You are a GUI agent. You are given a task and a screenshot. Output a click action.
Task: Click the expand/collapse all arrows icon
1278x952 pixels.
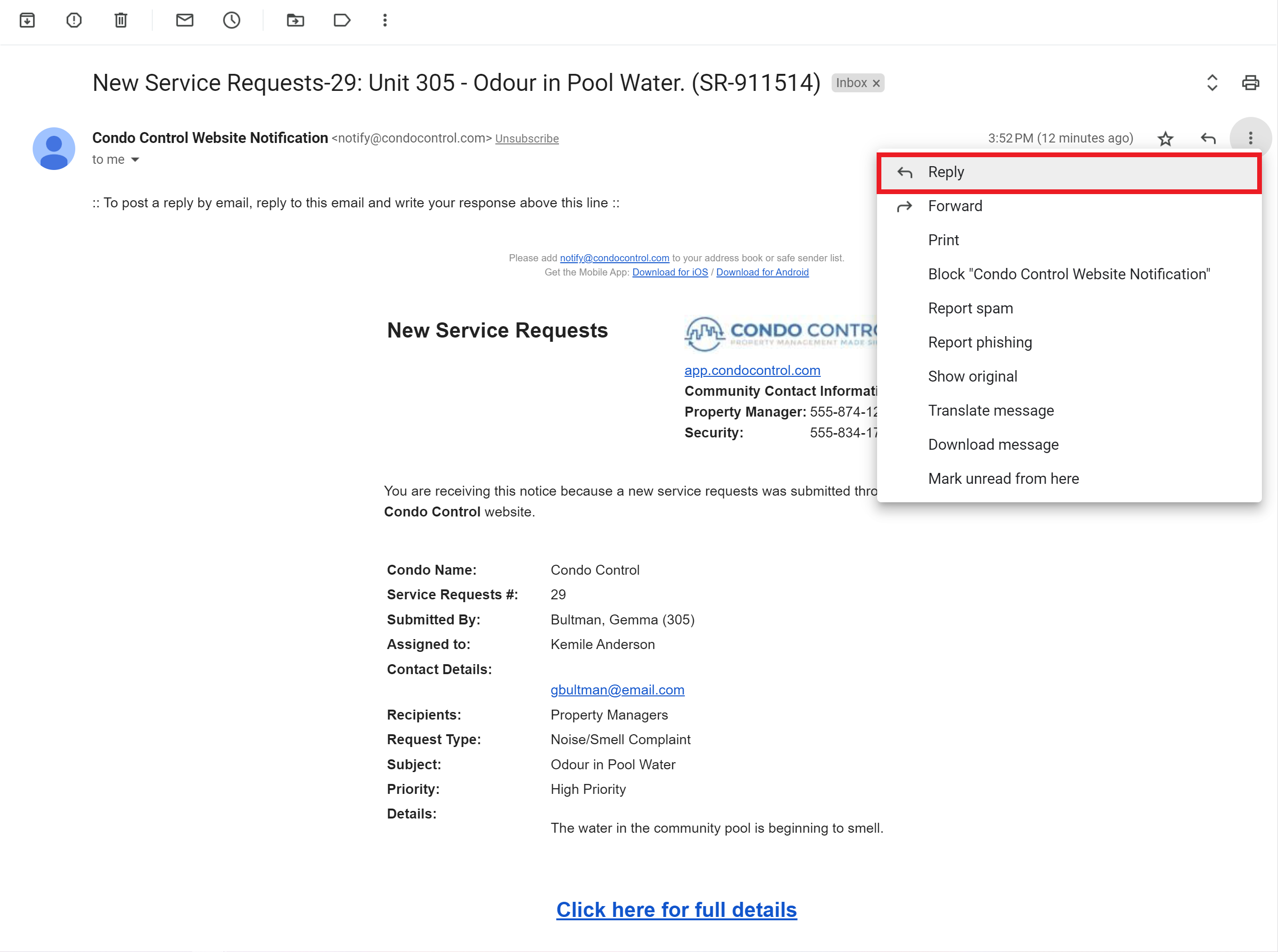[x=1212, y=82]
